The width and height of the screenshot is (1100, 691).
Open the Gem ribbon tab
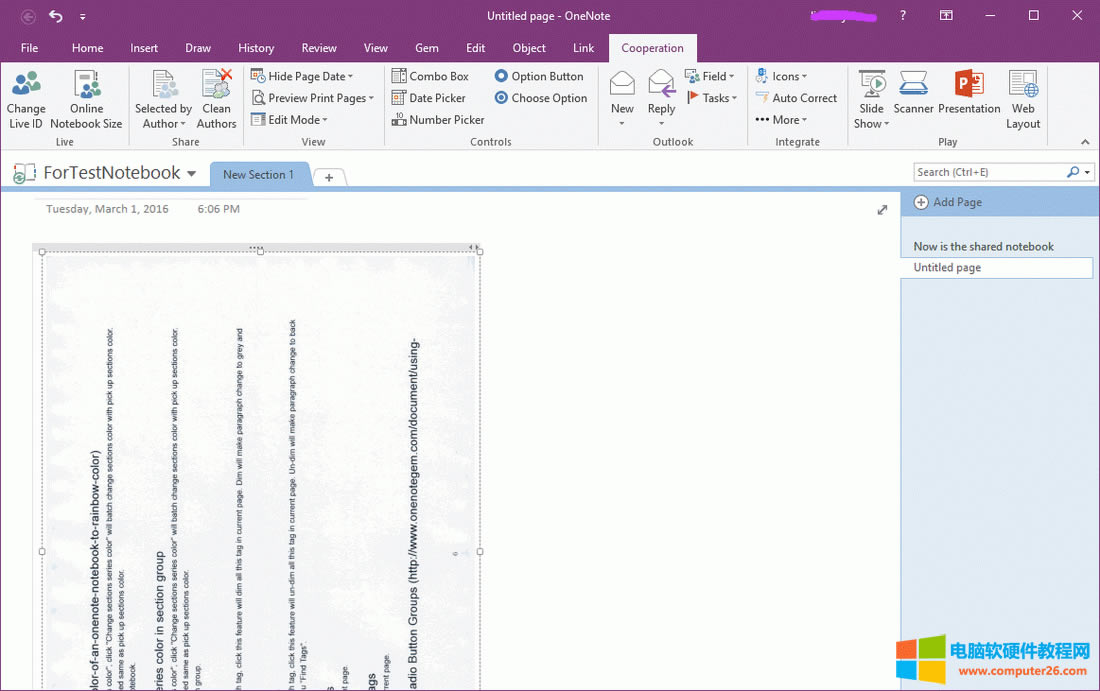click(x=427, y=48)
